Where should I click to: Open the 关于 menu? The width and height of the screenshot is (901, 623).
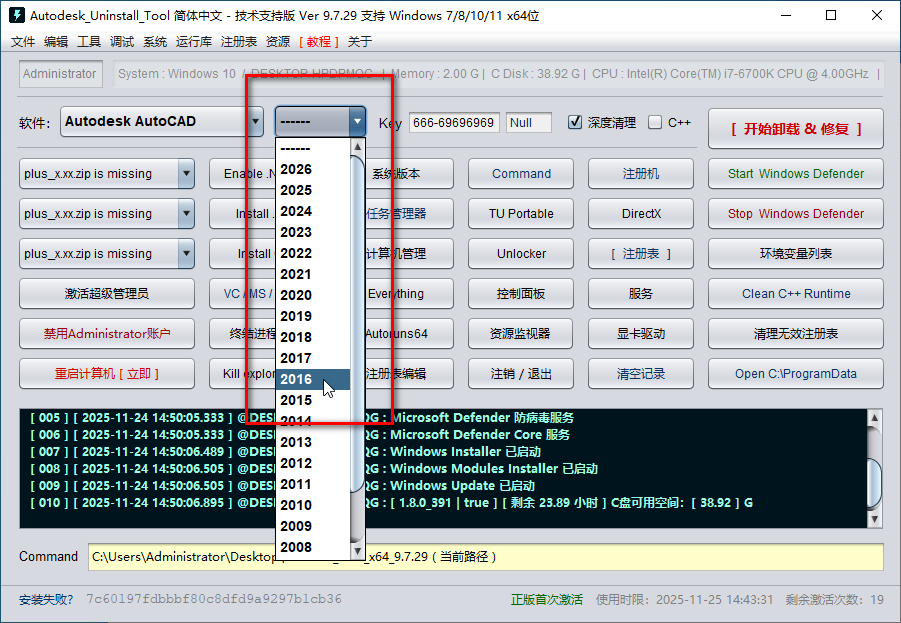click(360, 41)
